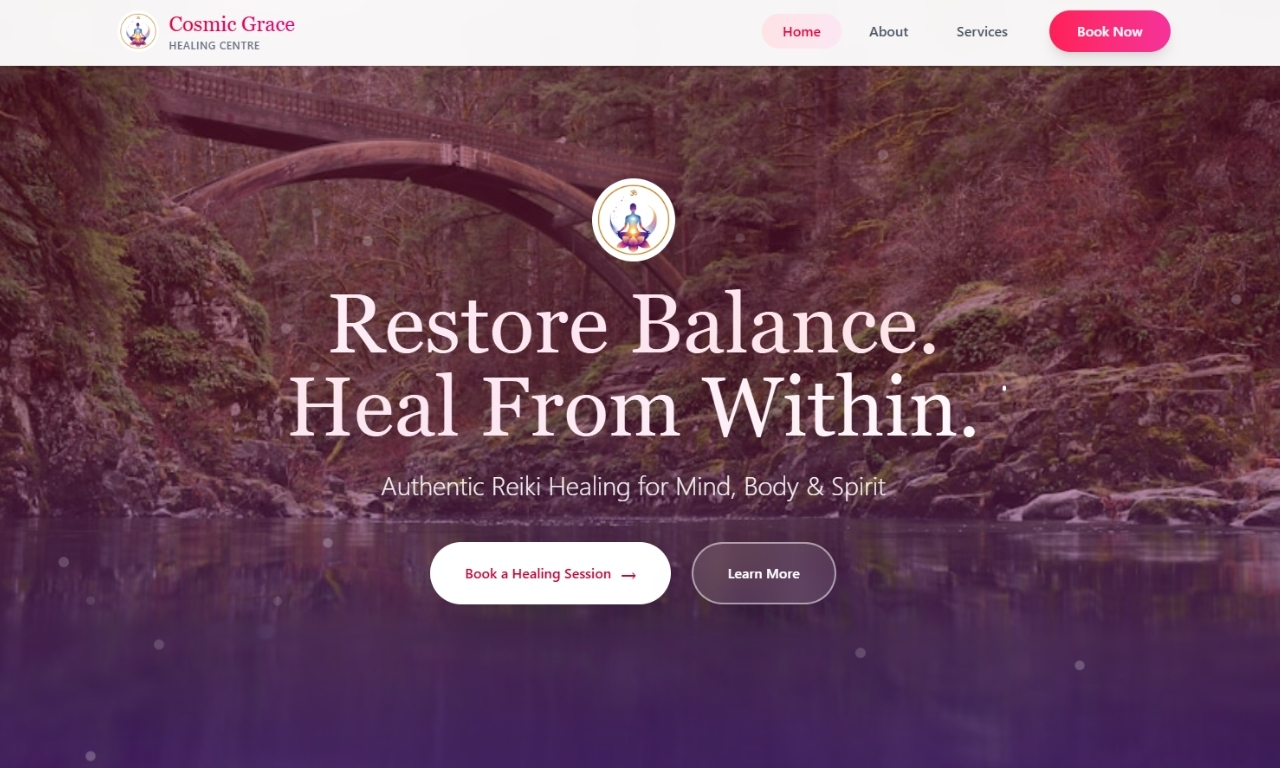Click the Book a Healing Session button label
Image resolution: width=1280 pixels, height=768 pixels.
(x=538, y=574)
